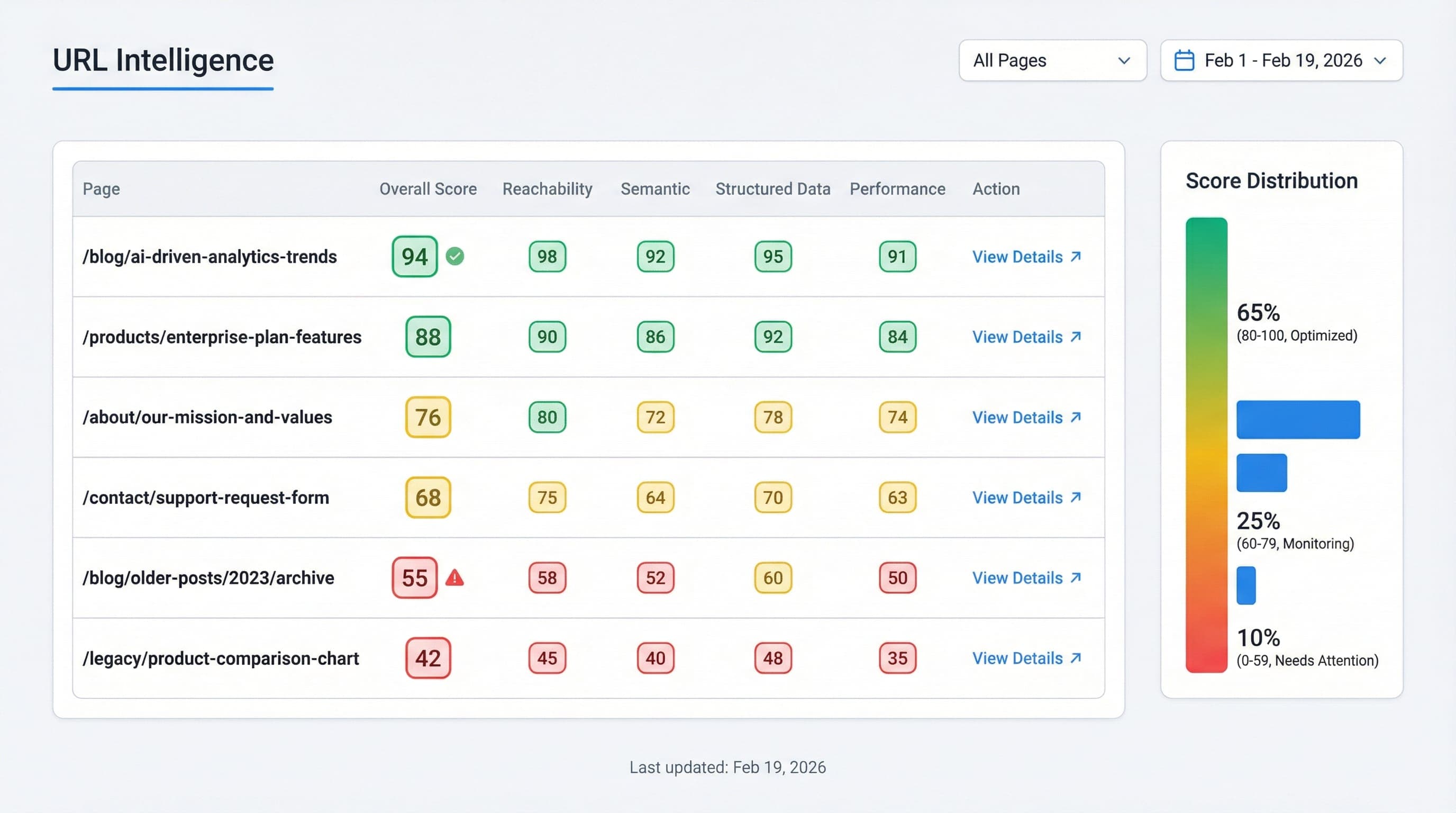Open View Details for enterprise plan features
Viewport: 1456px width, 813px height.
click(x=1017, y=337)
